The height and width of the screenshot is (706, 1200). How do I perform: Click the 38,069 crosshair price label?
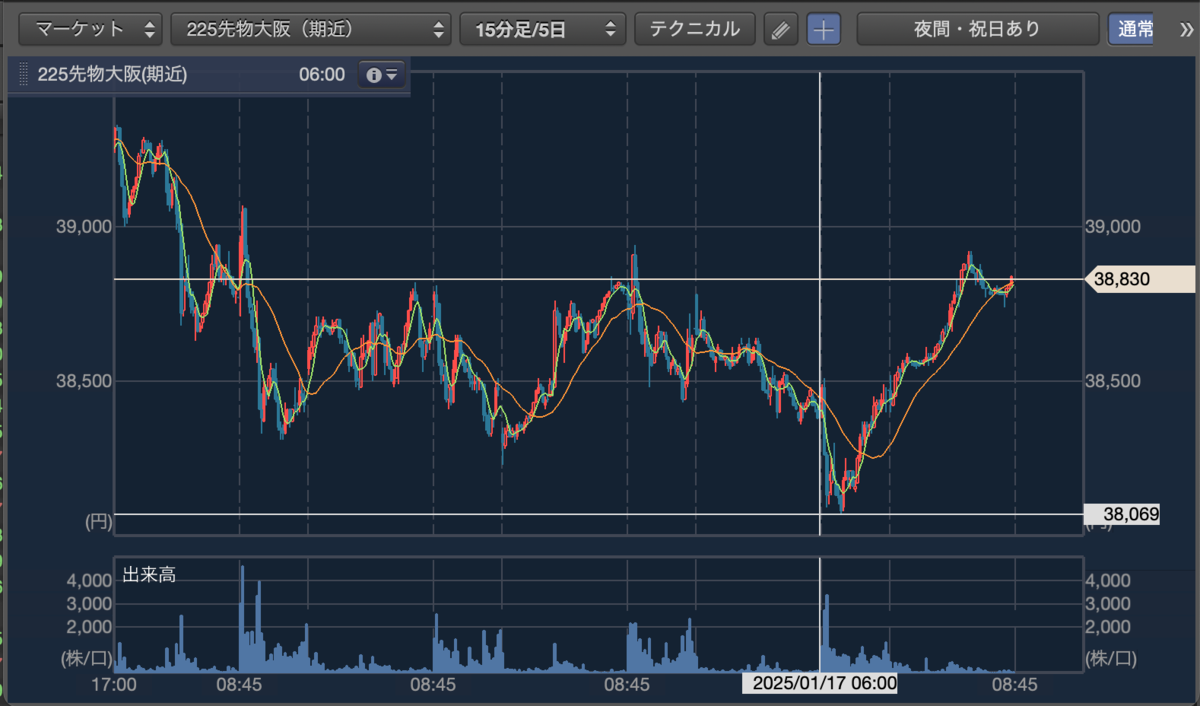click(1122, 515)
